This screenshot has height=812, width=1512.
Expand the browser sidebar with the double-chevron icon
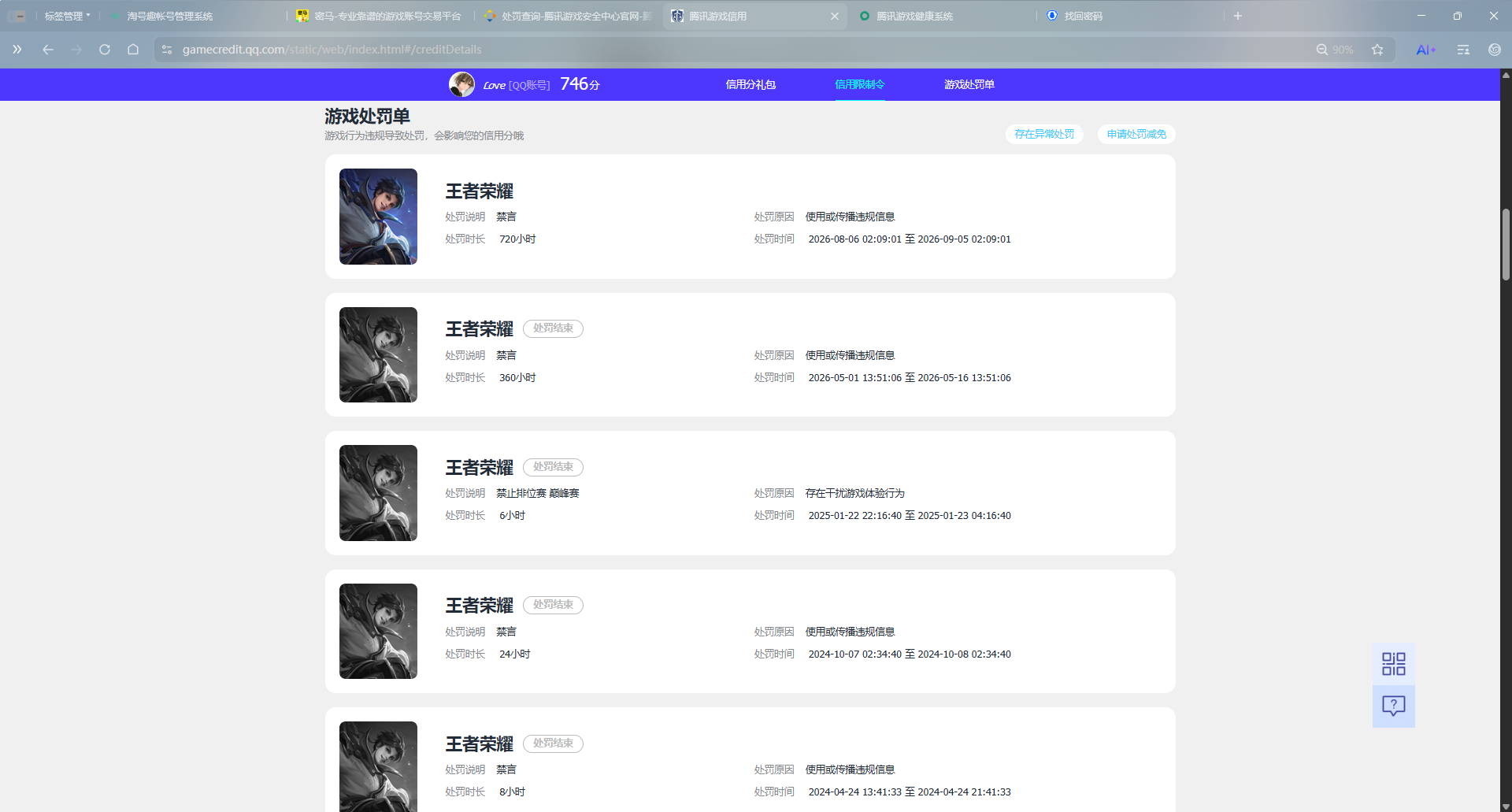[x=17, y=50]
